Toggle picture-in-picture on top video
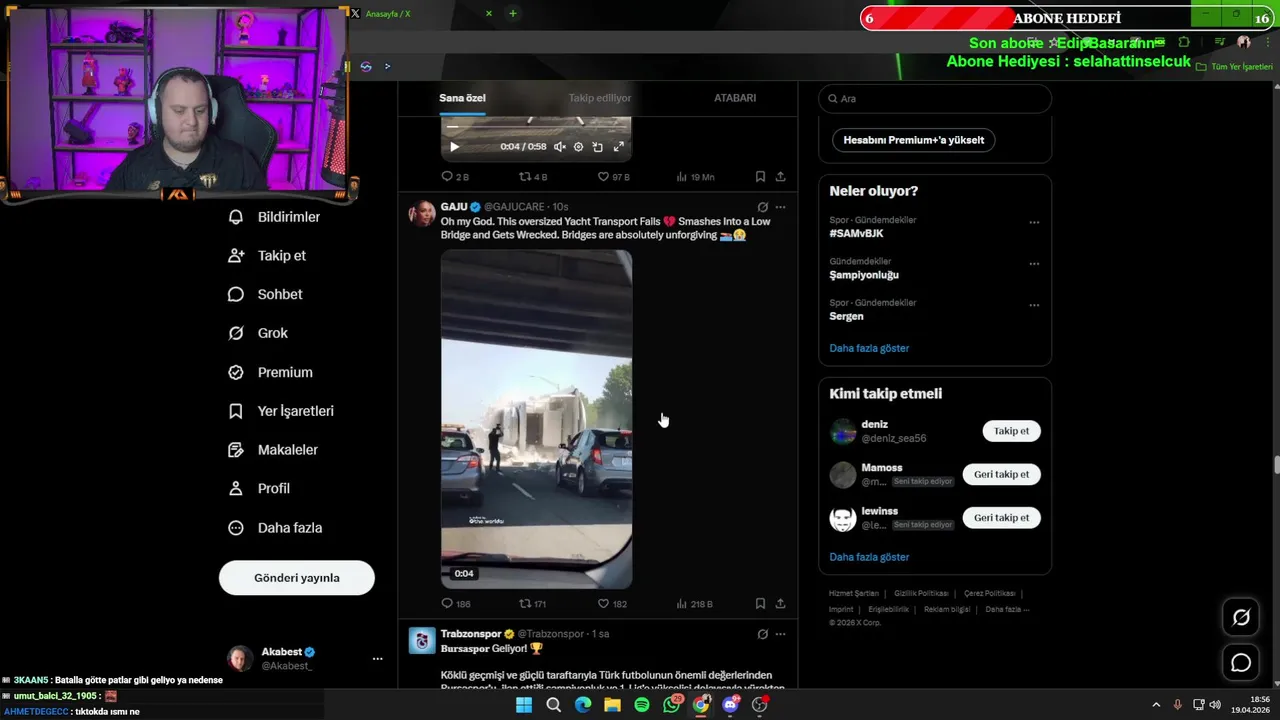This screenshot has height=720, width=1280. coord(598,147)
